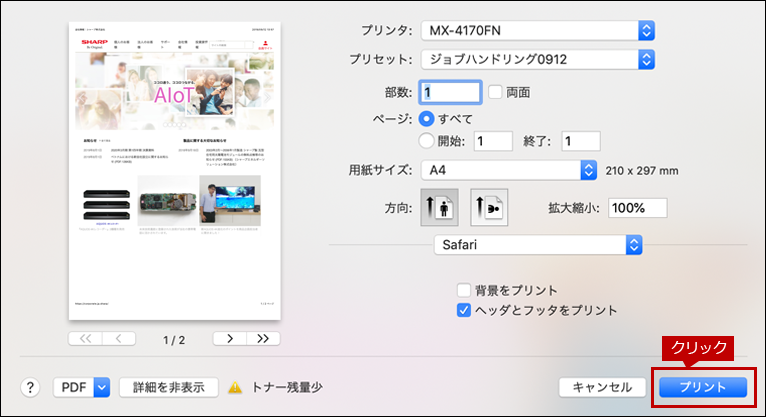Select landscape orientation icon

(489, 208)
